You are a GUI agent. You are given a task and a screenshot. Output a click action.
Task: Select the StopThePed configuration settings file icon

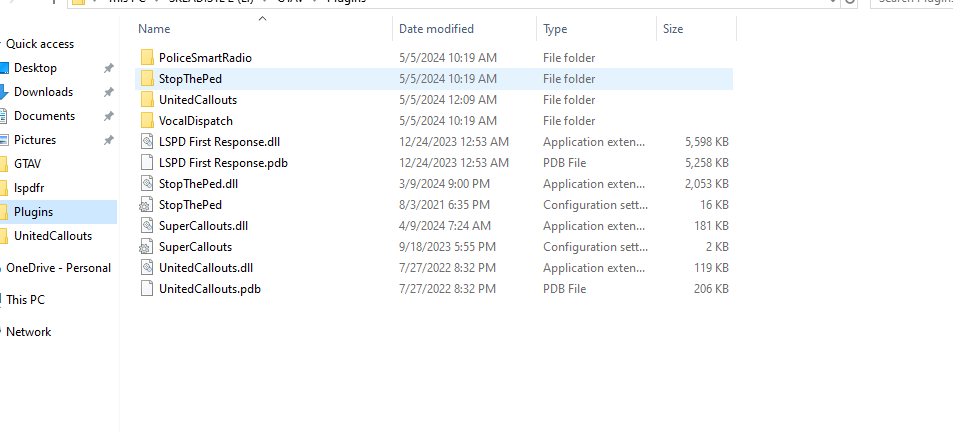click(x=148, y=205)
